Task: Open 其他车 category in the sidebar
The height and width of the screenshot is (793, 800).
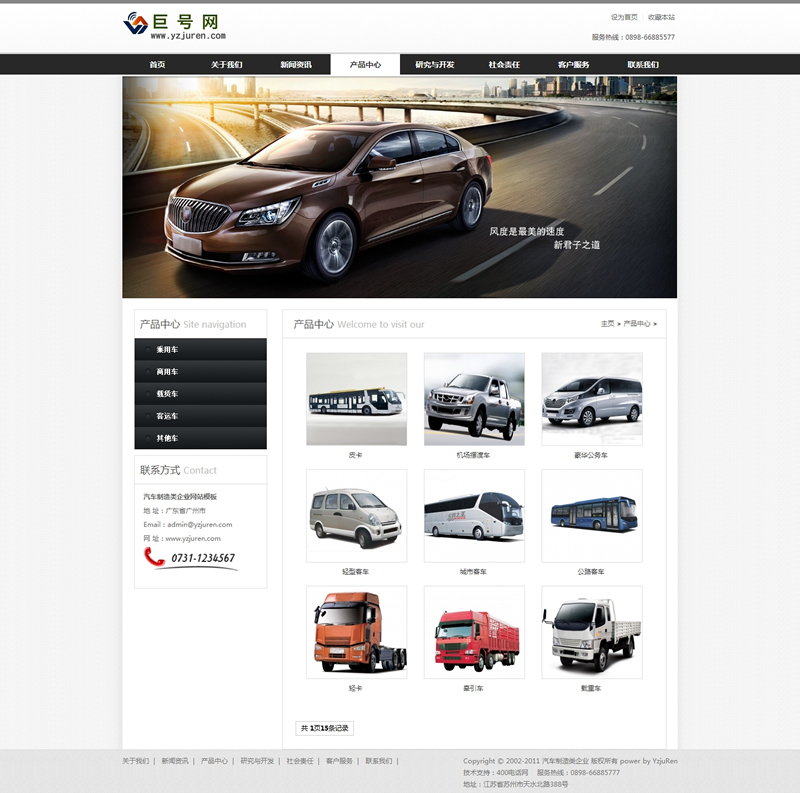Action: pos(167,438)
